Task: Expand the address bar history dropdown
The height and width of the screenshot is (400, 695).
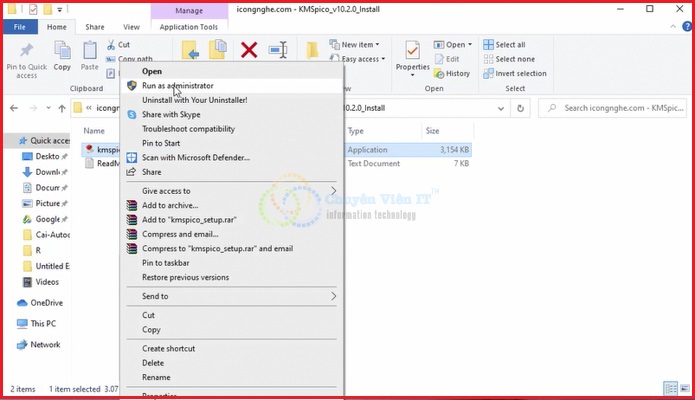Action: click(x=501, y=108)
